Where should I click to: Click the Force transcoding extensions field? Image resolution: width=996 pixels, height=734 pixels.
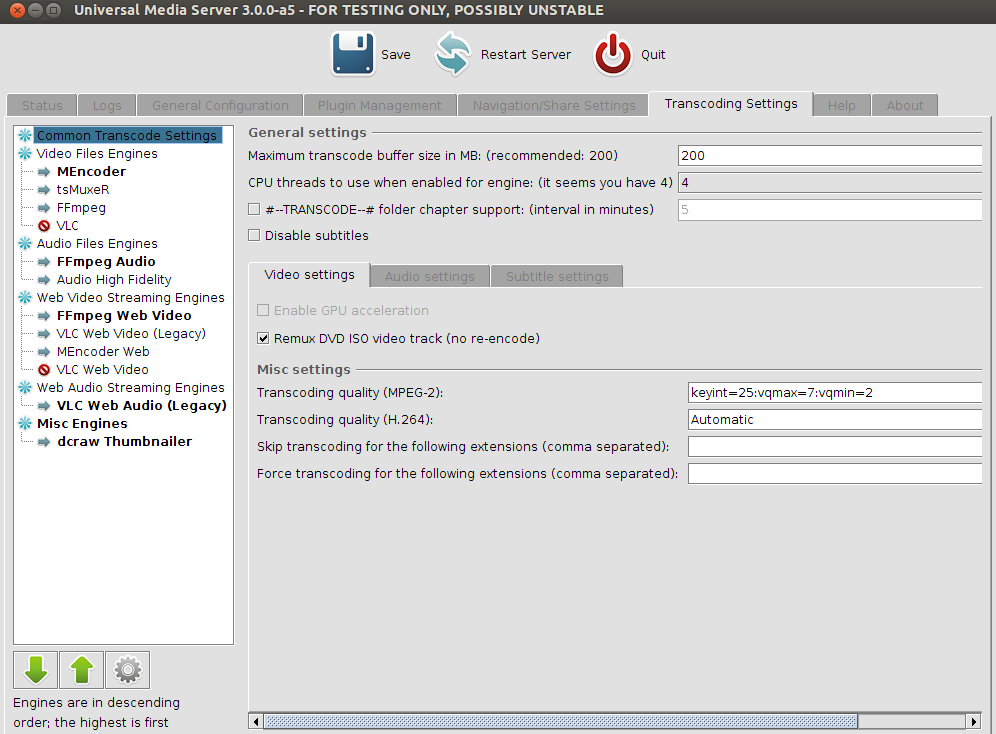click(835, 474)
